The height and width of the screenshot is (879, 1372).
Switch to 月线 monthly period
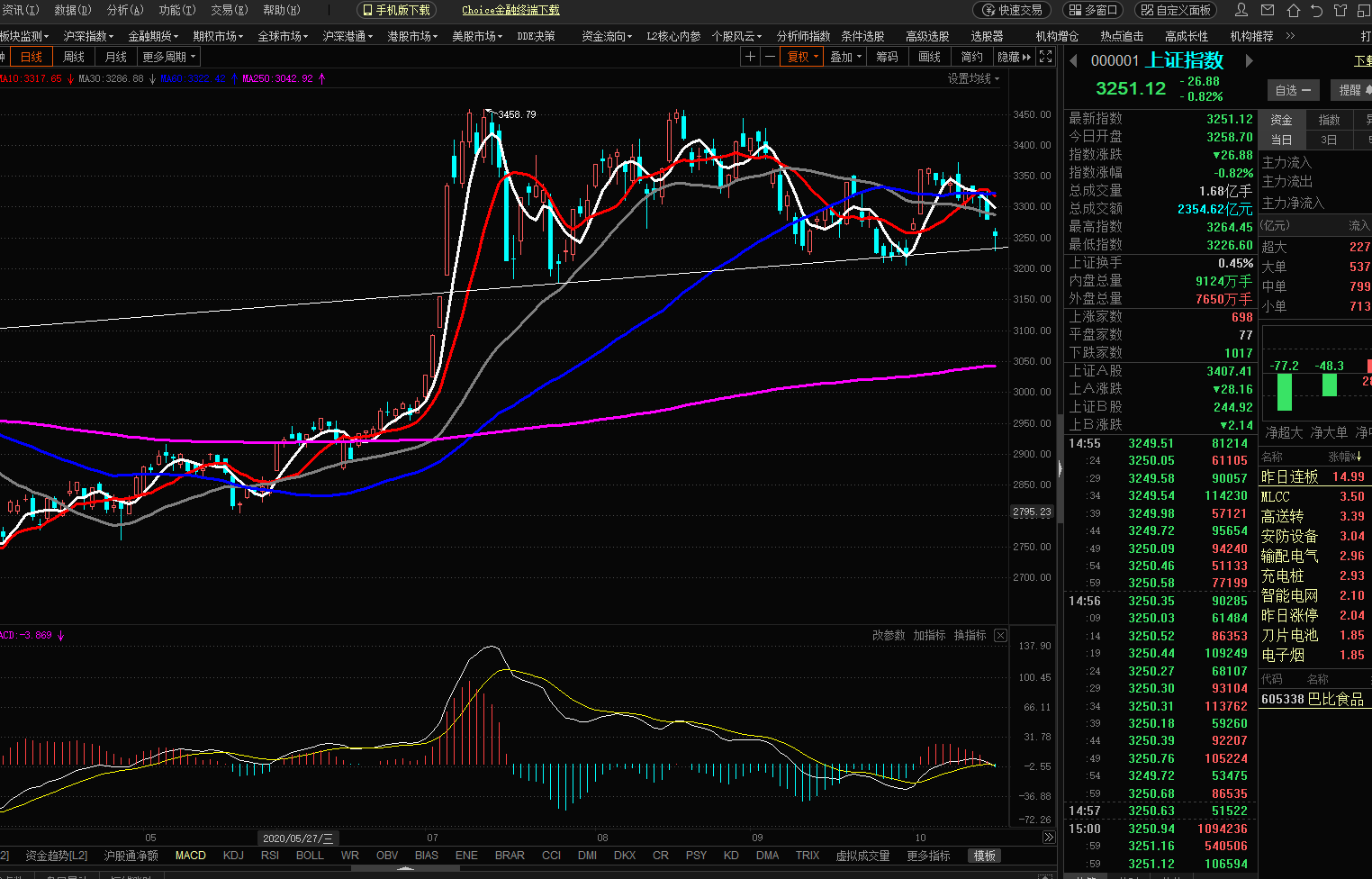116,57
